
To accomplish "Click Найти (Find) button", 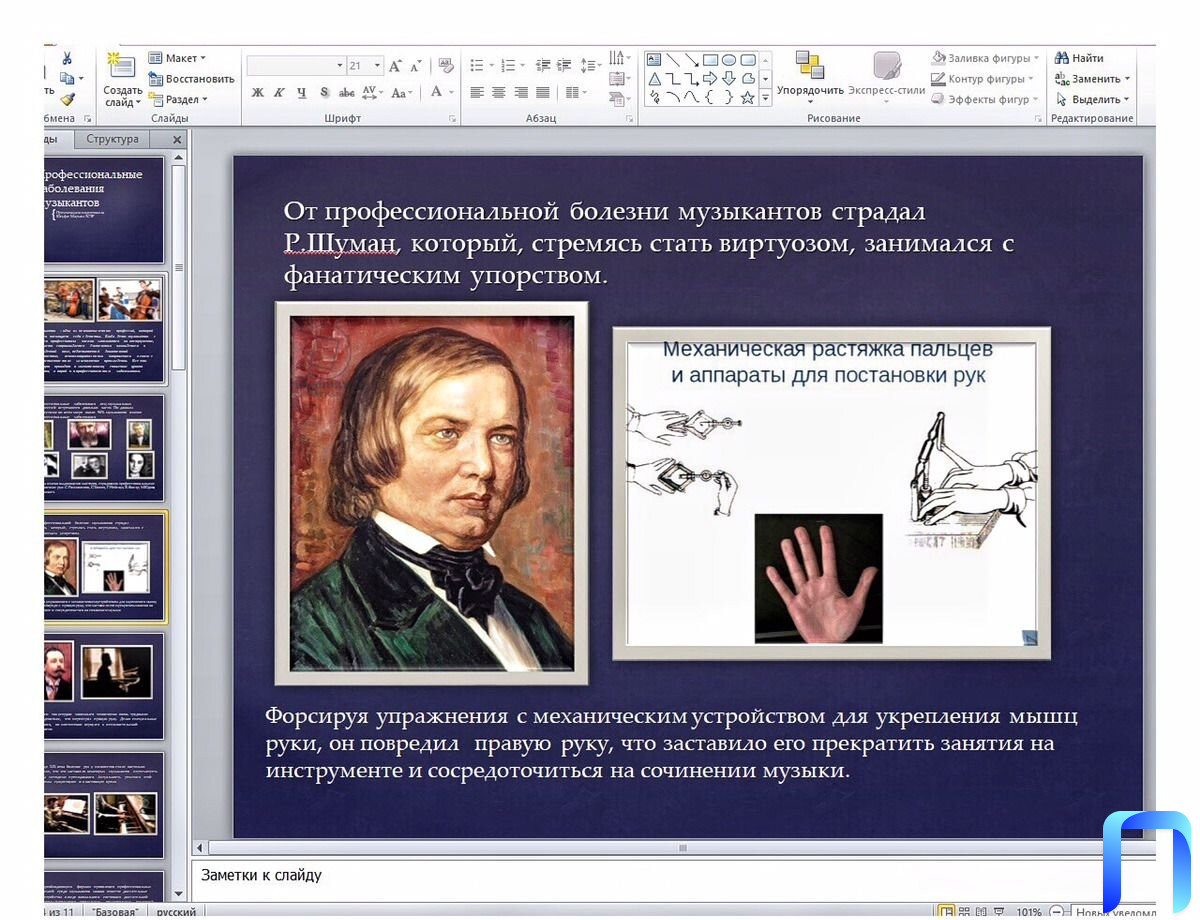I will click(1080, 58).
